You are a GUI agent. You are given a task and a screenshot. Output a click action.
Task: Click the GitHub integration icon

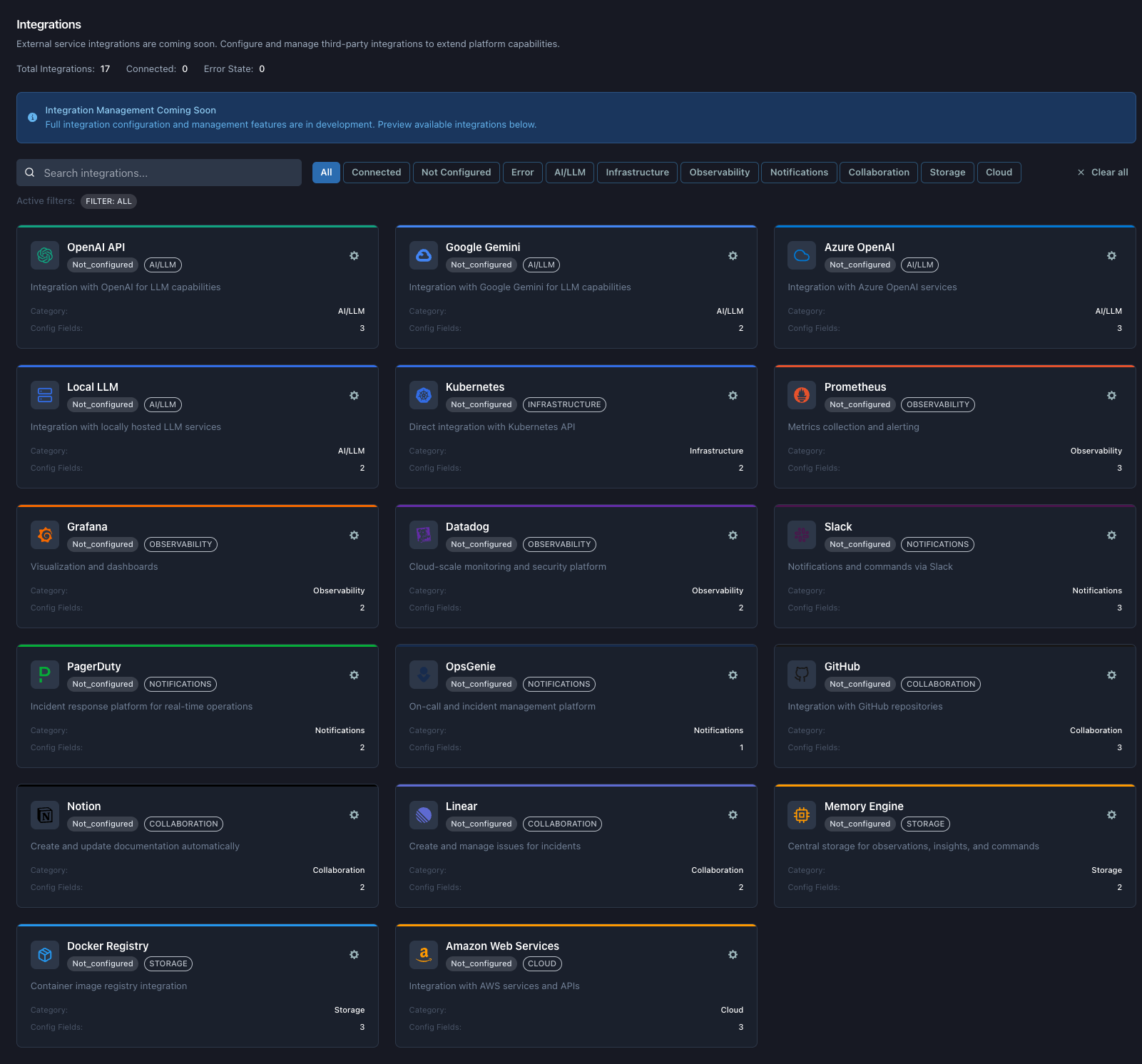tap(801, 674)
